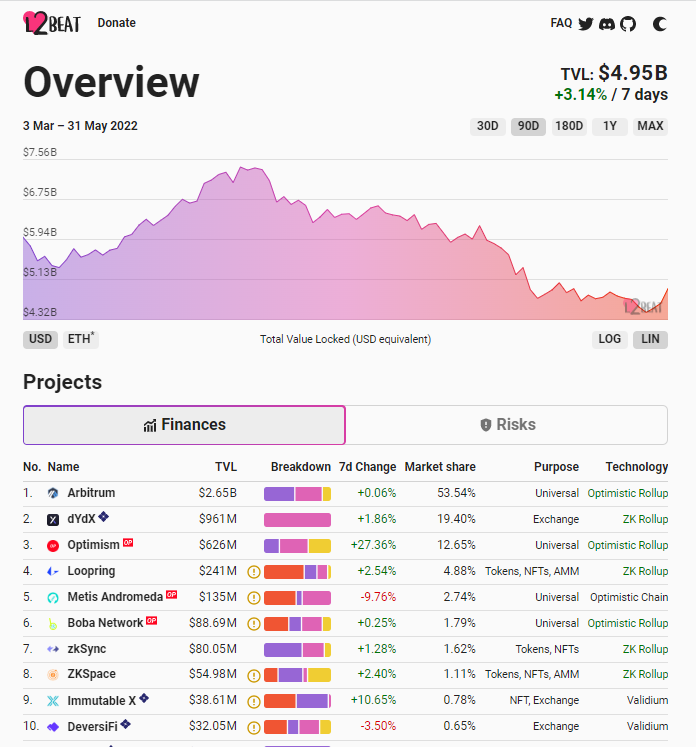Toggle dark mode moon icon
This screenshot has height=747, width=696.
coord(659,24)
